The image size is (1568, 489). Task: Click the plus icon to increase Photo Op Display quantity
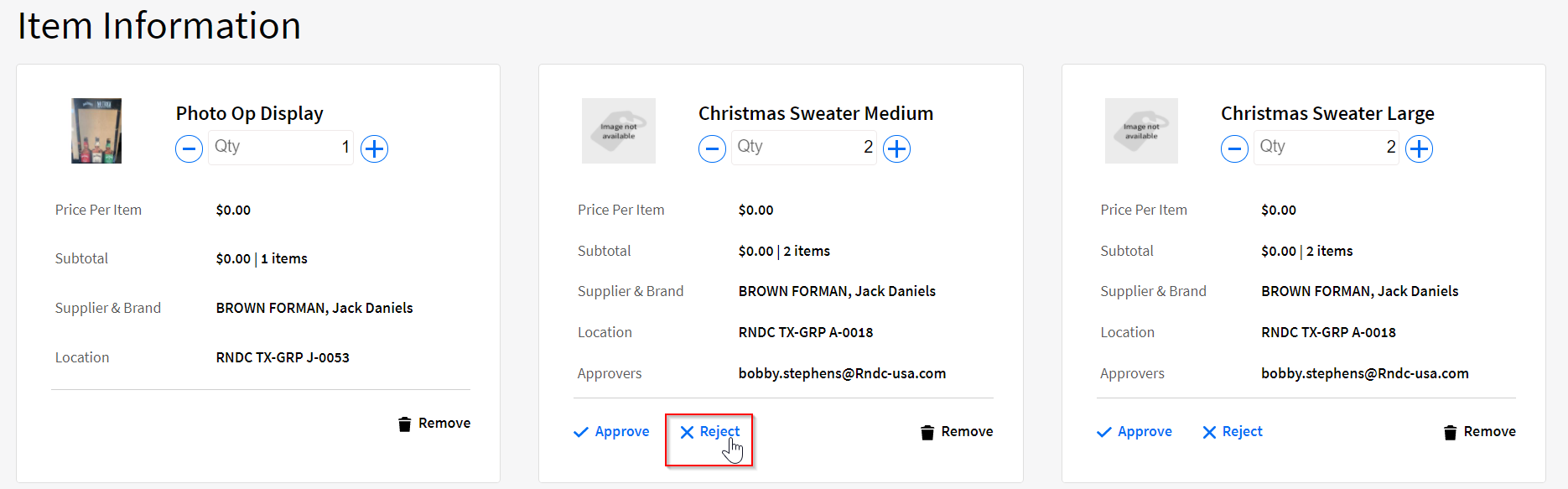point(375,148)
